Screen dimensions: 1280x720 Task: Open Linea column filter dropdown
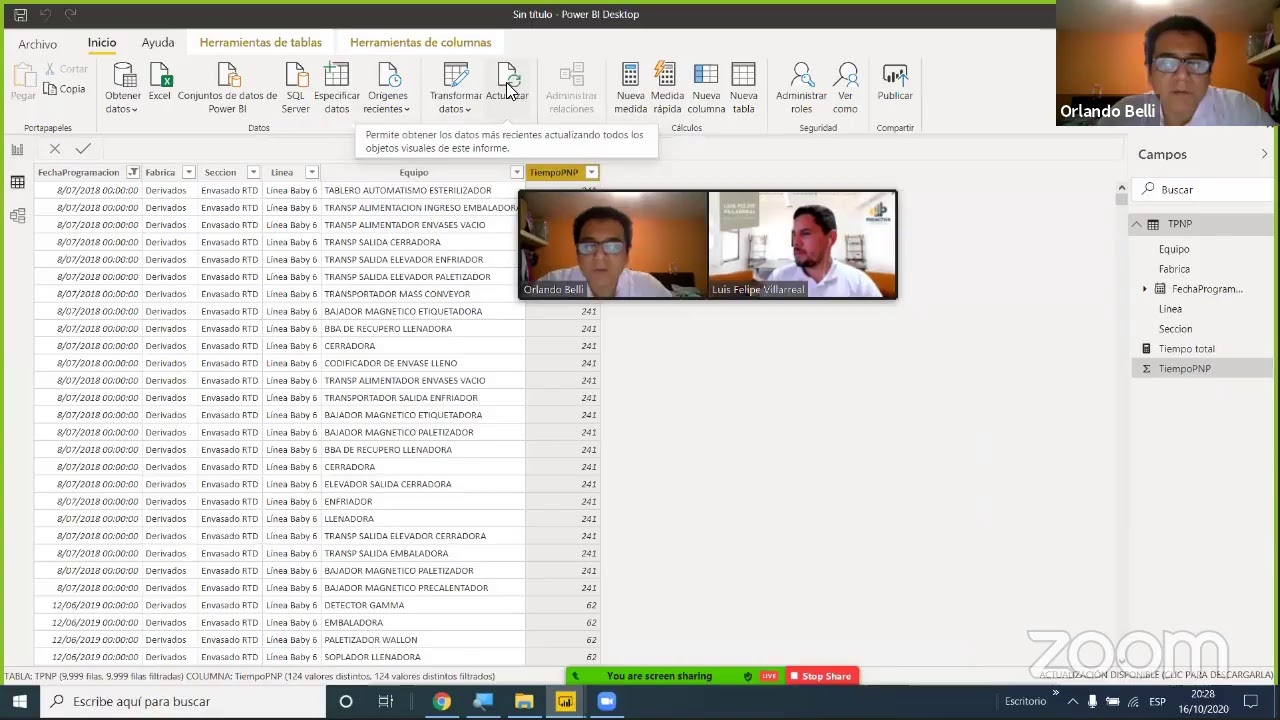click(311, 172)
